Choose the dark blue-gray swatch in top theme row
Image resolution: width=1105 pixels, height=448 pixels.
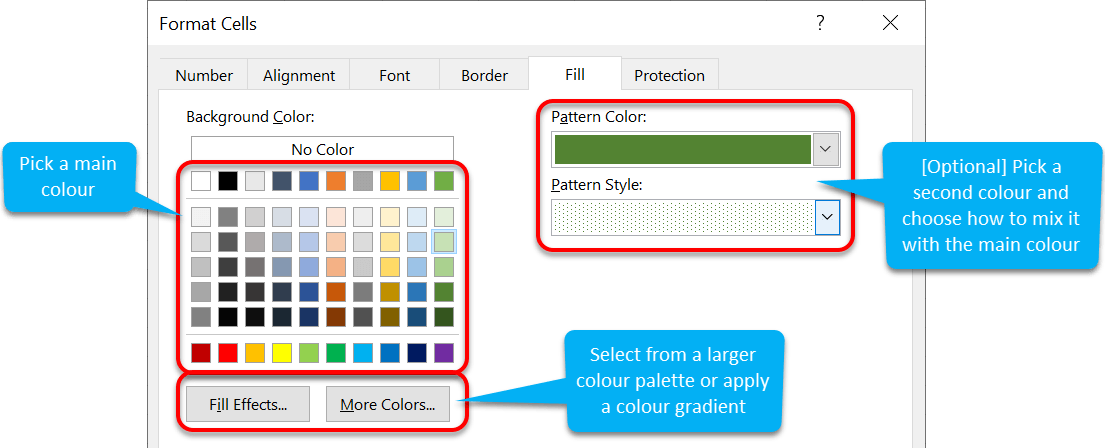[282, 181]
